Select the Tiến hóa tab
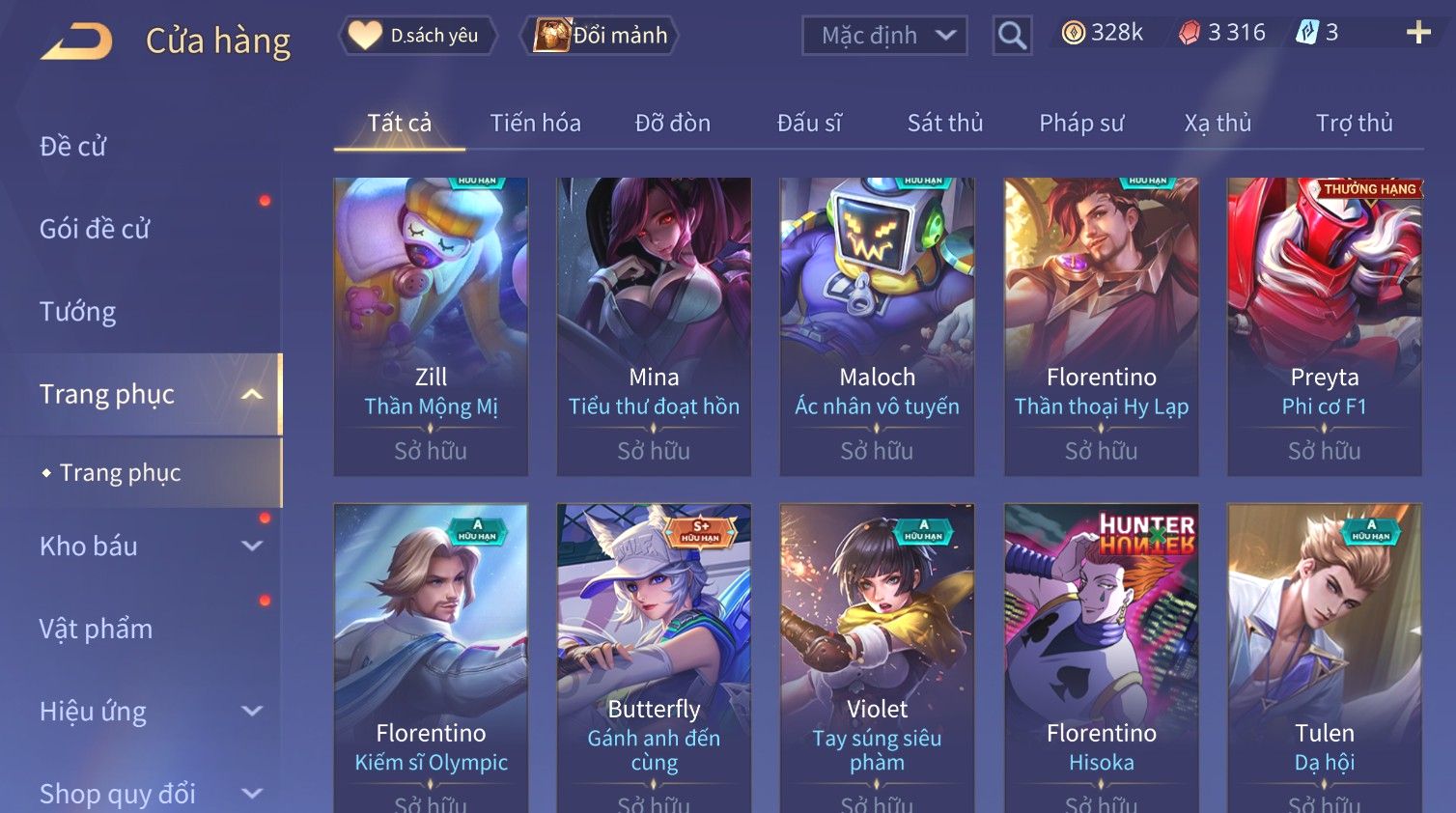Viewport: 1456px width, 813px height. click(x=535, y=123)
